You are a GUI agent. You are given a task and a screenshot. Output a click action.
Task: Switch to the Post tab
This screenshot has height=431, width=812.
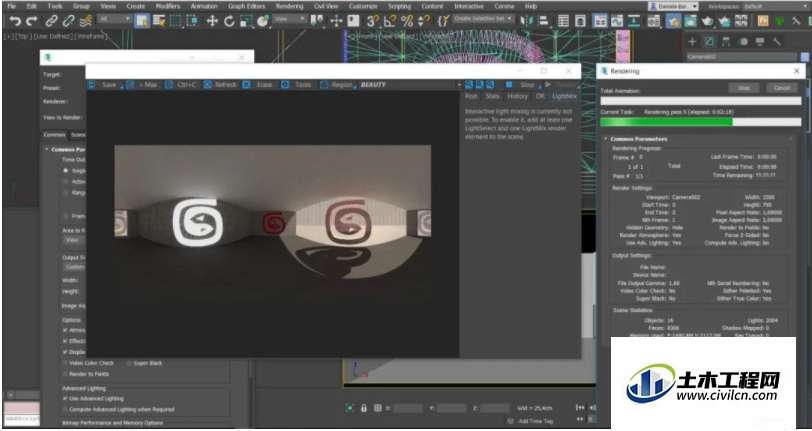pyautogui.click(x=471, y=96)
